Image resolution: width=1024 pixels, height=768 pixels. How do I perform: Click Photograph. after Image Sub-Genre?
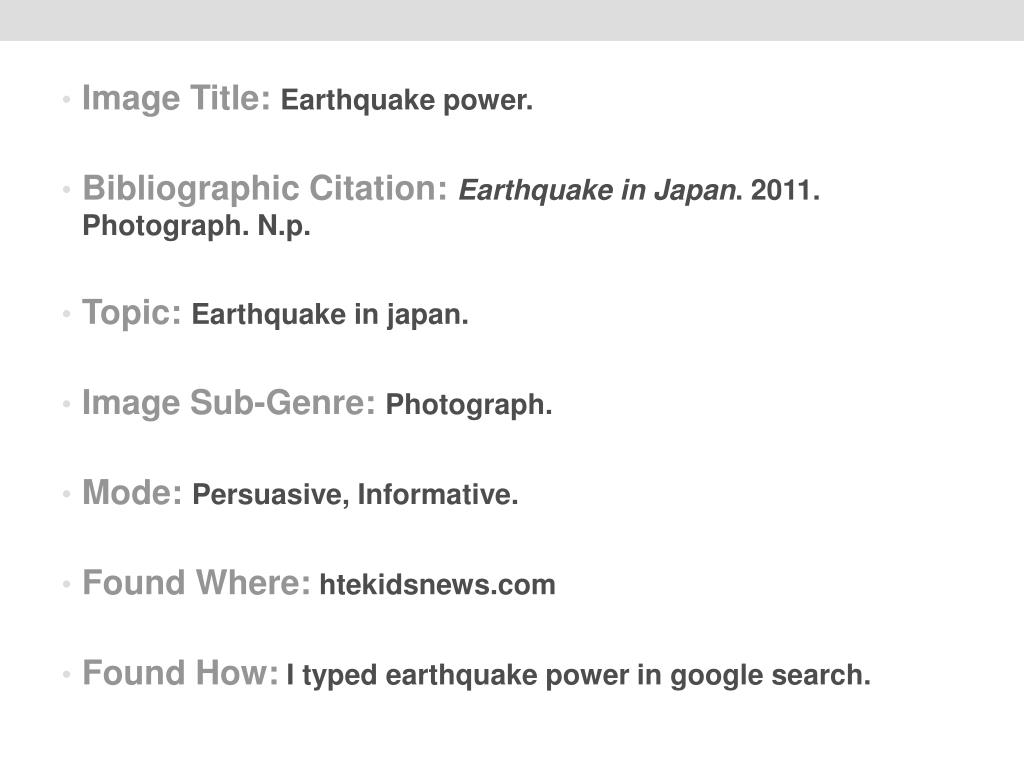(470, 405)
